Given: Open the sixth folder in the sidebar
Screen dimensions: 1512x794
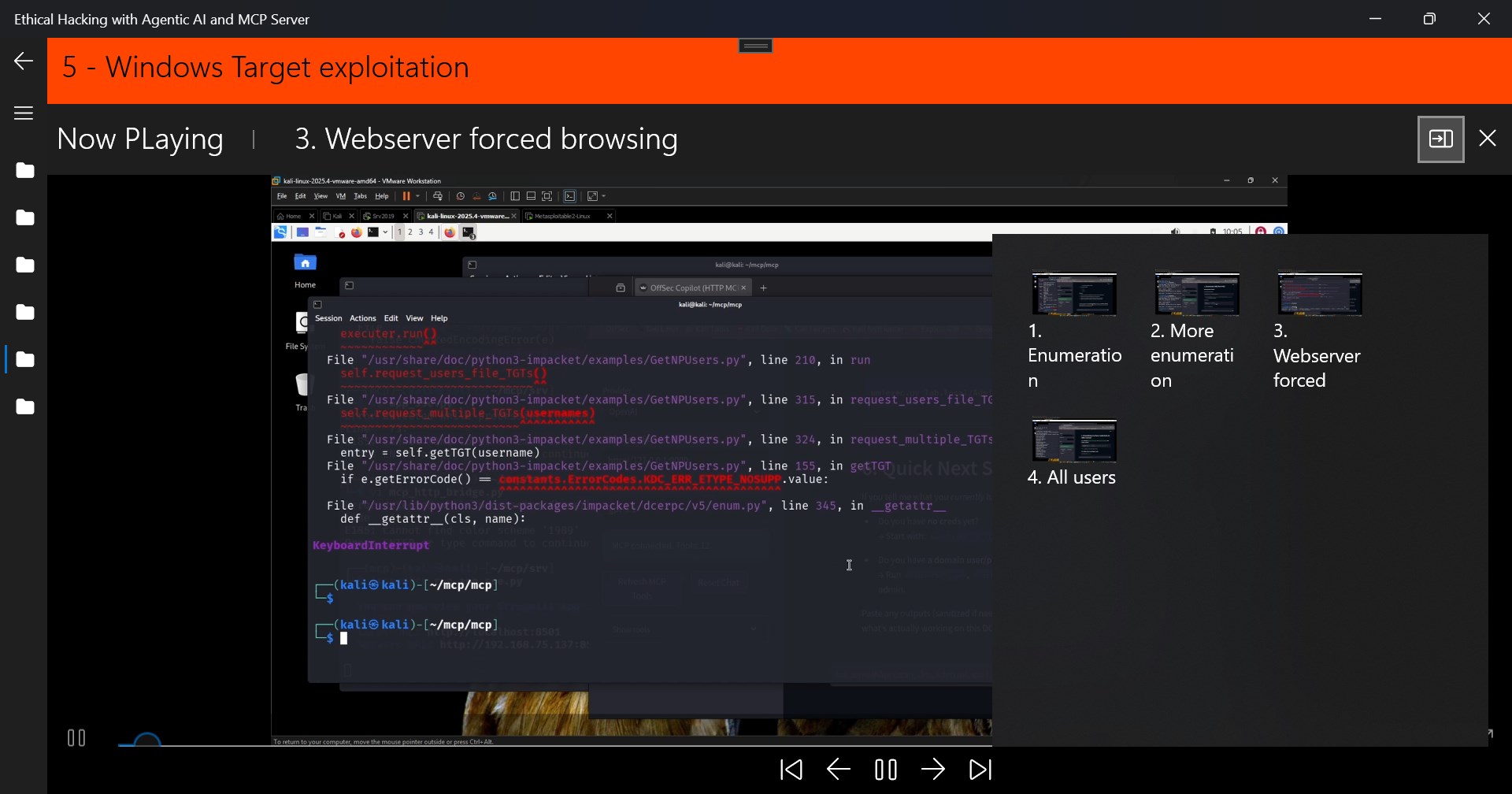Looking at the screenshot, I should pos(25,406).
